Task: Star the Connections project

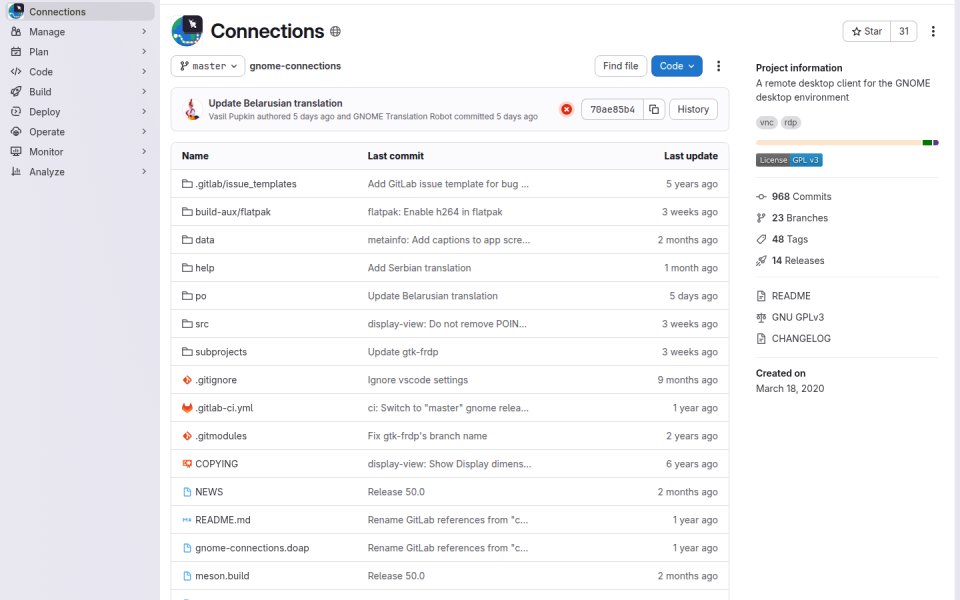Action: coord(867,31)
